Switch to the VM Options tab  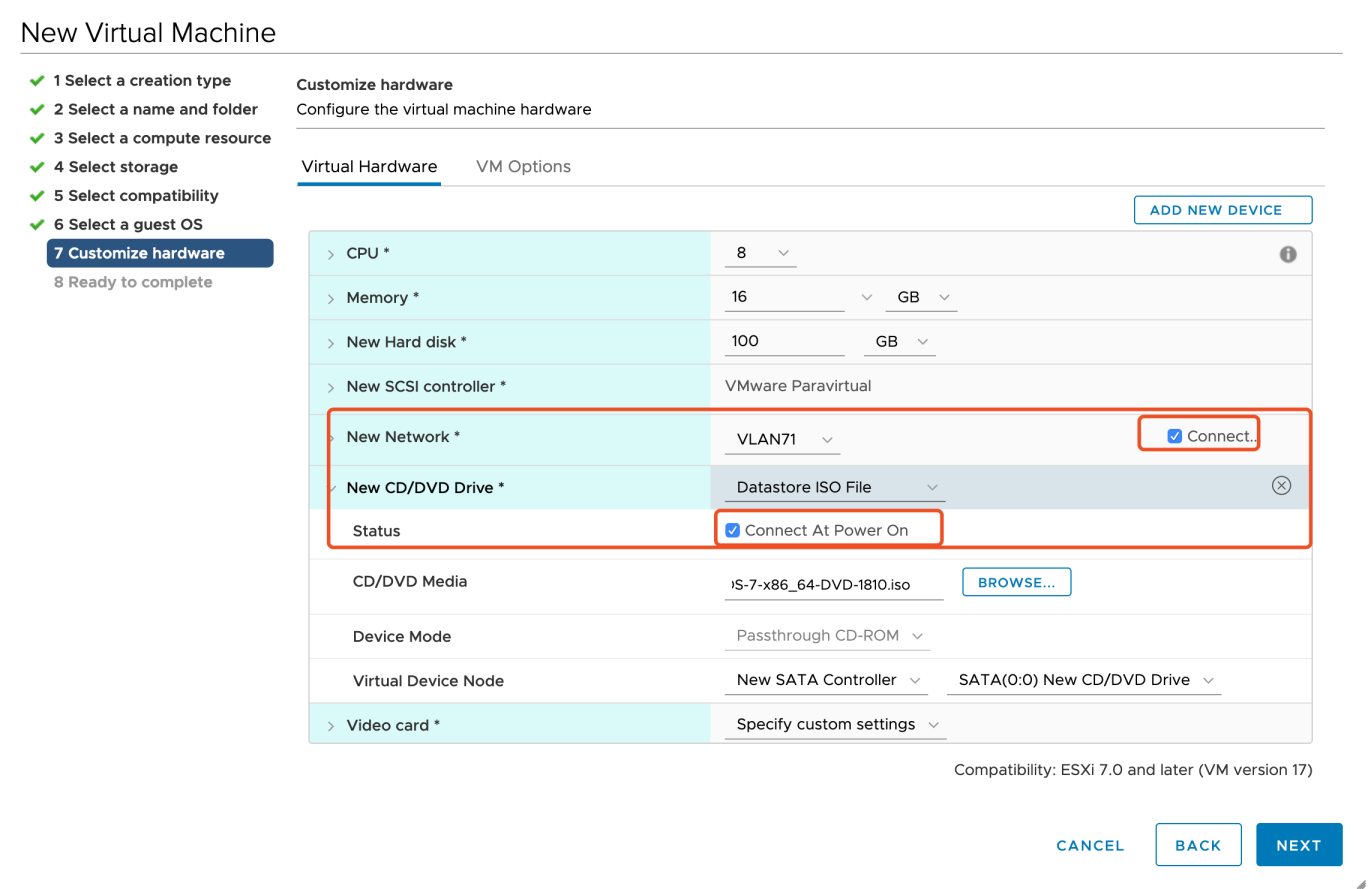coord(523,166)
